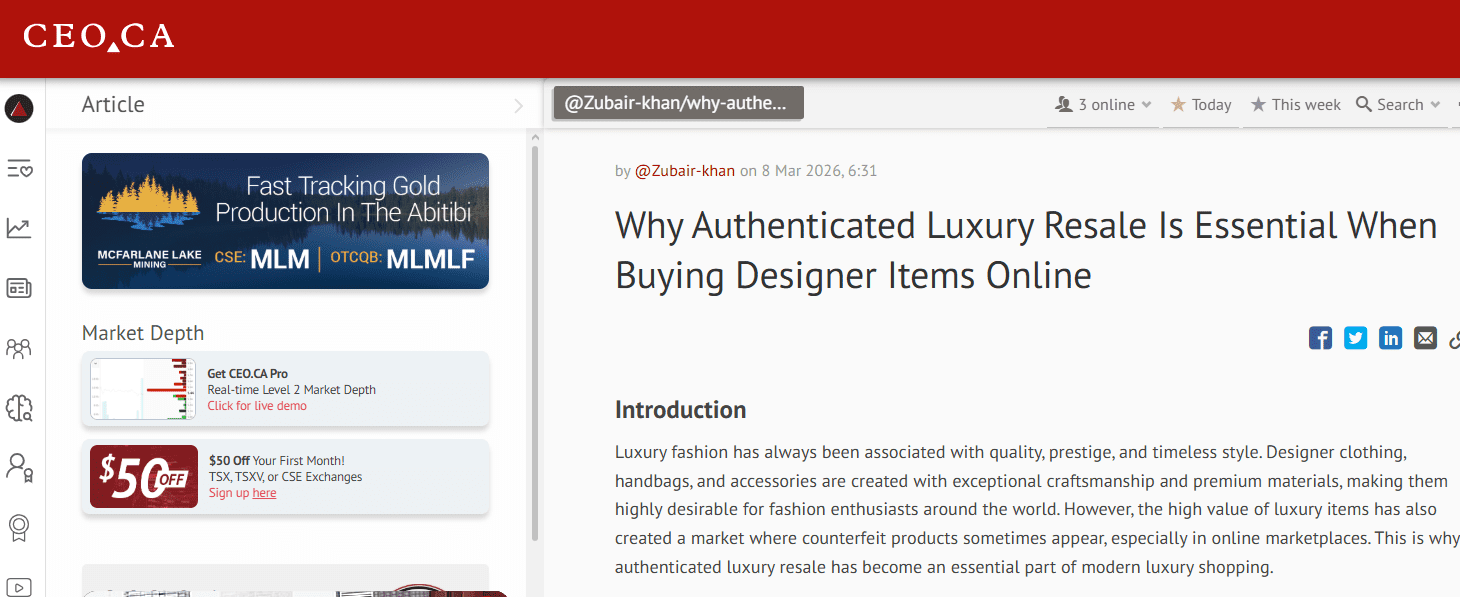
Task: Share article on Facebook
Action: pos(1320,338)
